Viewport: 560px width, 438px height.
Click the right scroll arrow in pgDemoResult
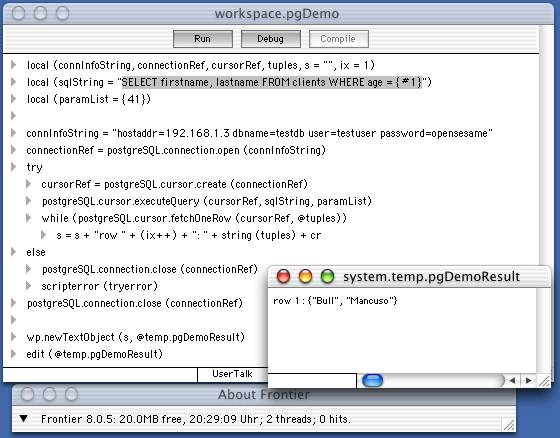pyautogui.click(x=529, y=380)
